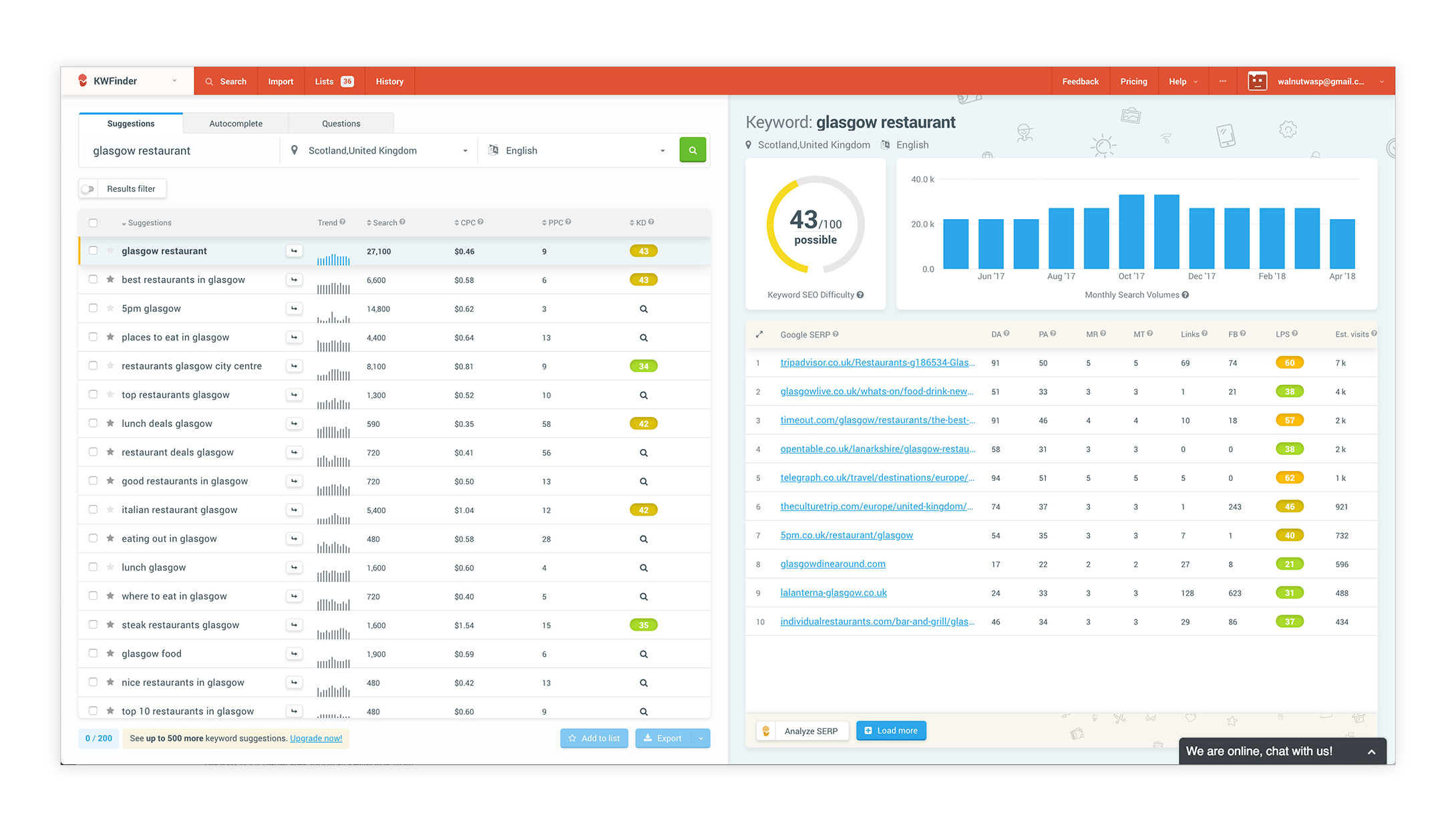1456x831 pixels.
Task: Open the Pricing page
Action: [x=1133, y=81]
